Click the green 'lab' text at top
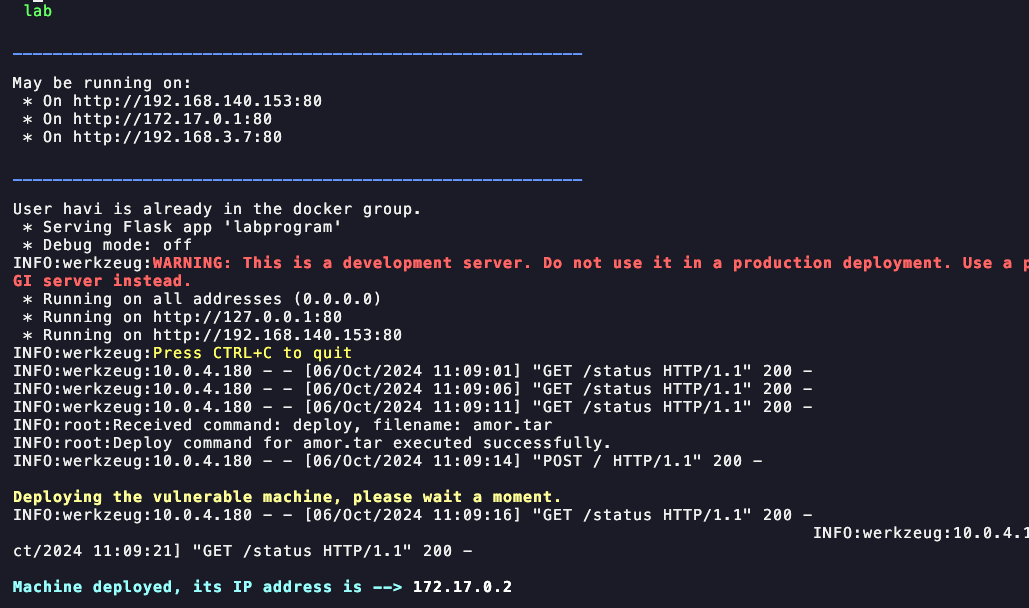The height and width of the screenshot is (608, 1029). click(38, 11)
